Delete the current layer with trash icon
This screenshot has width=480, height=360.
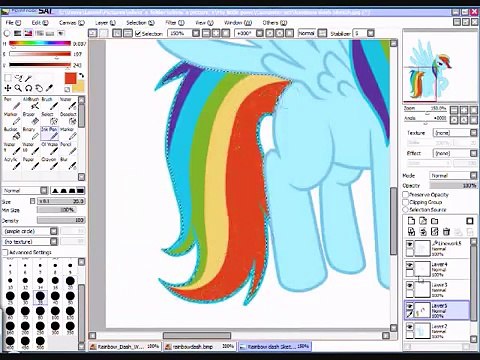click(446, 231)
